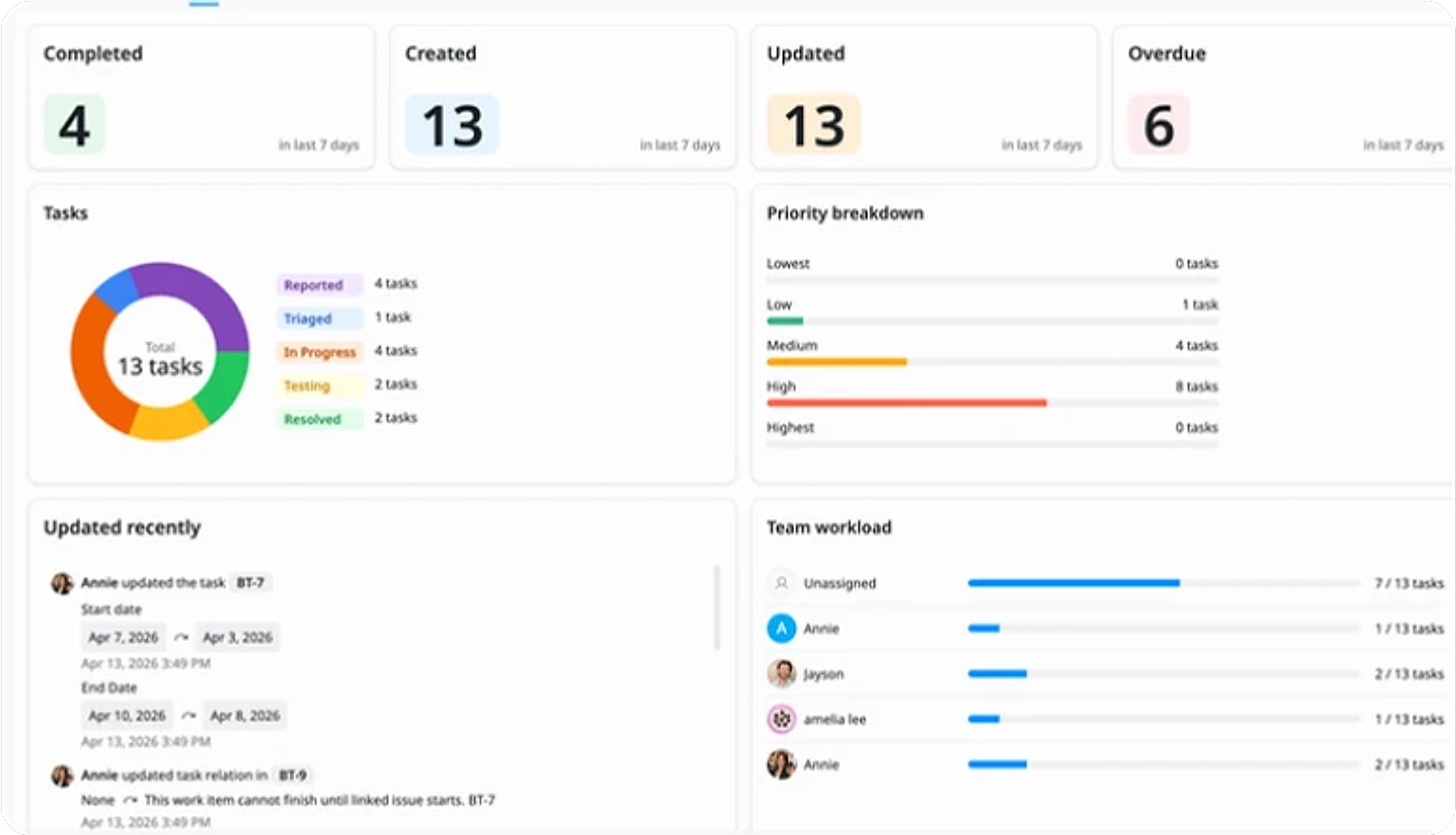The height and width of the screenshot is (835, 1456).
Task: Click Annie's avatar beside the BT-7 update
Action: pyautogui.click(x=62, y=583)
